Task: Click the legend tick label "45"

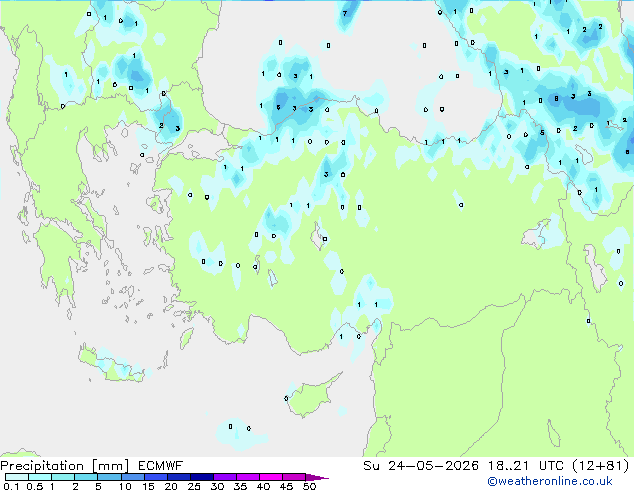Action: coord(286,486)
